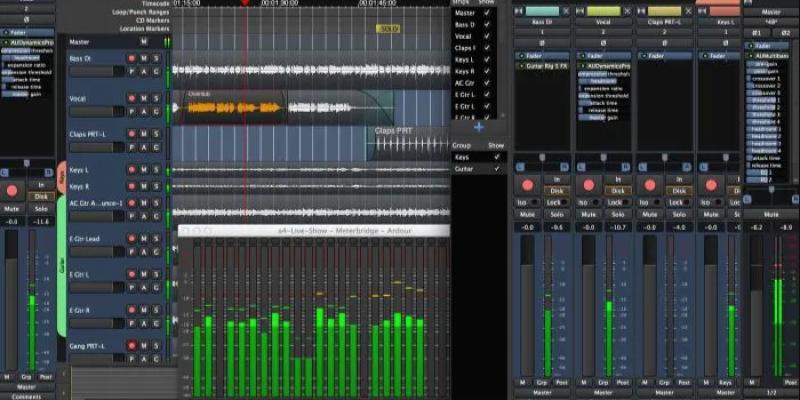800x400 pixels.
Task: Uncheck the Show checkbox for Vocal strip
Action: coord(487,34)
